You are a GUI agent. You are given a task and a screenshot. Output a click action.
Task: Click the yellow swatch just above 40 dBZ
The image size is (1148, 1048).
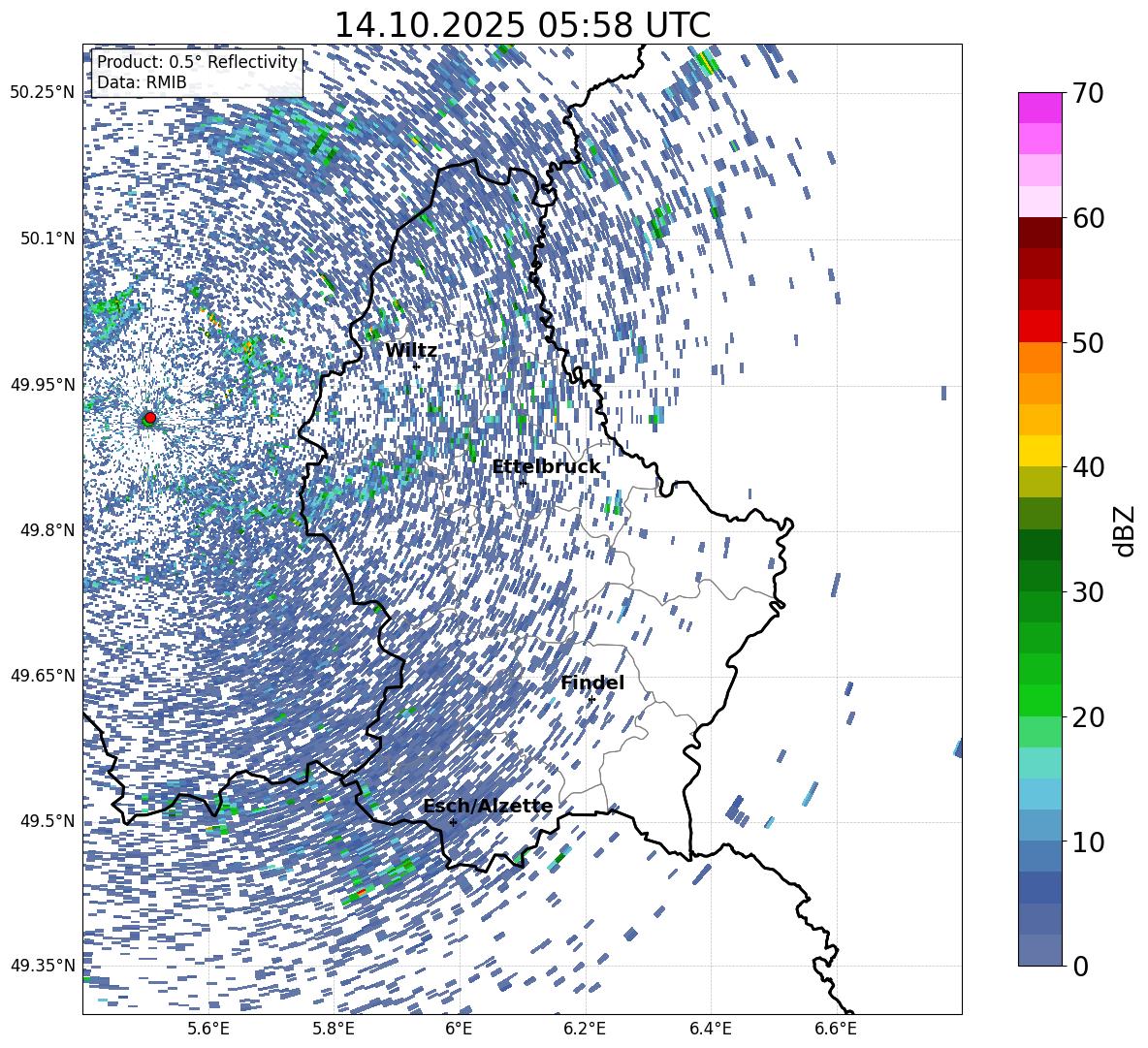point(1040,451)
